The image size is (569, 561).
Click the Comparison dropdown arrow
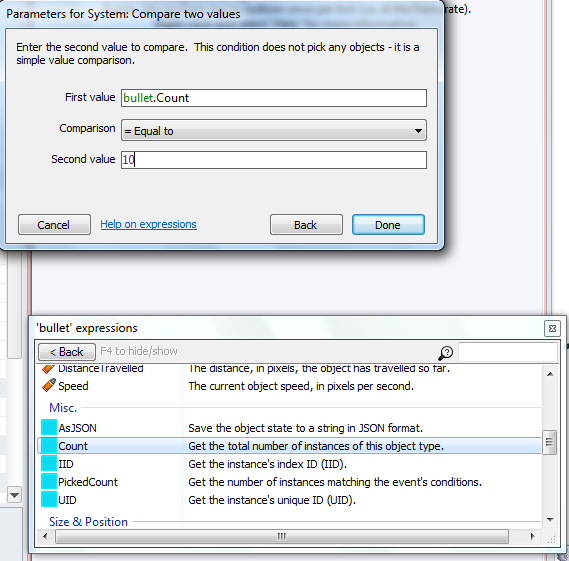pos(418,131)
